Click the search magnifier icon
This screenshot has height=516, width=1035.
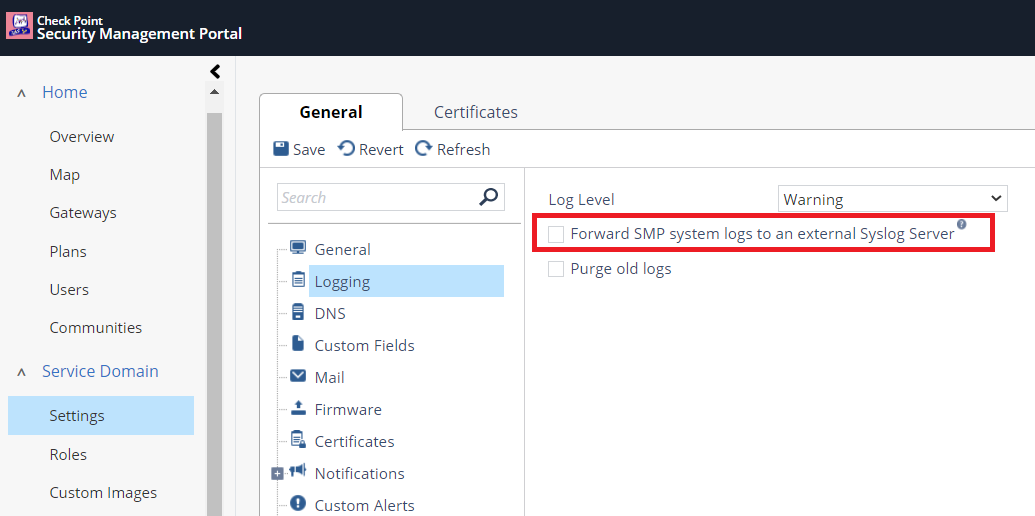coord(488,197)
